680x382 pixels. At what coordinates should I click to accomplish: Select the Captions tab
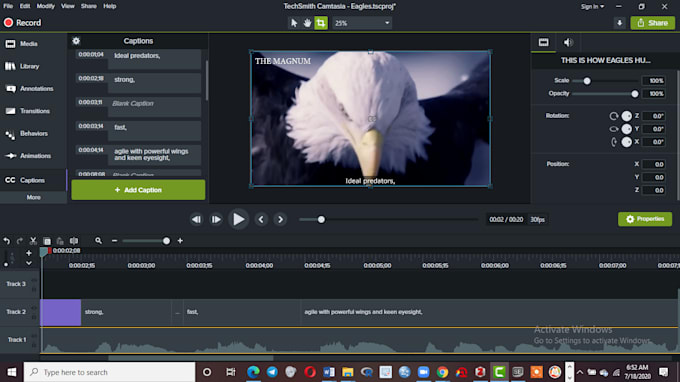(x=33, y=180)
